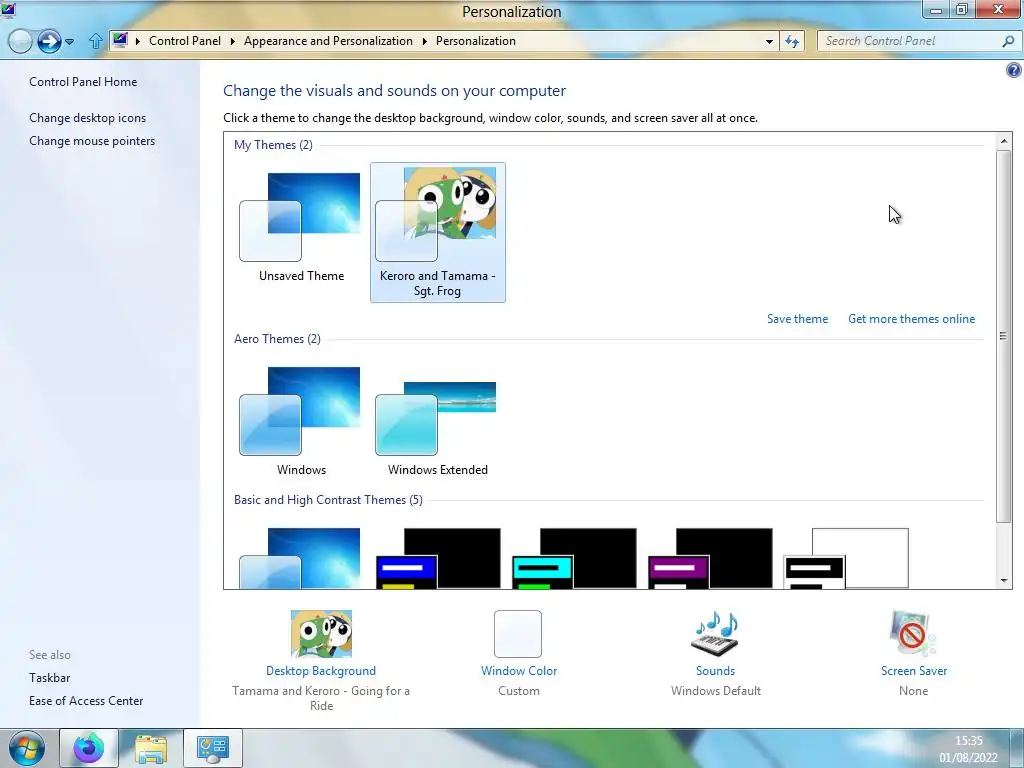Expand the arrow after Control Panel breadcrumb

(x=232, y=41)
